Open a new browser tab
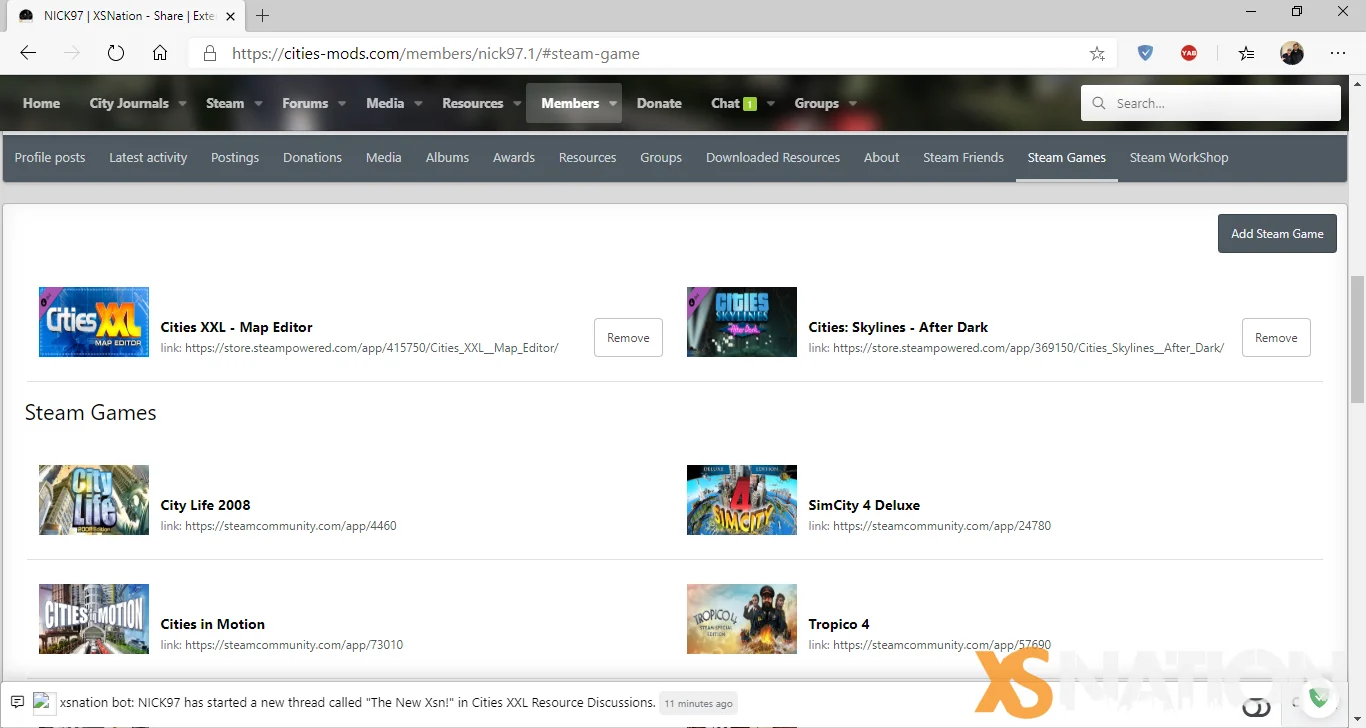 pyautogui.click(x=263, y=15)
